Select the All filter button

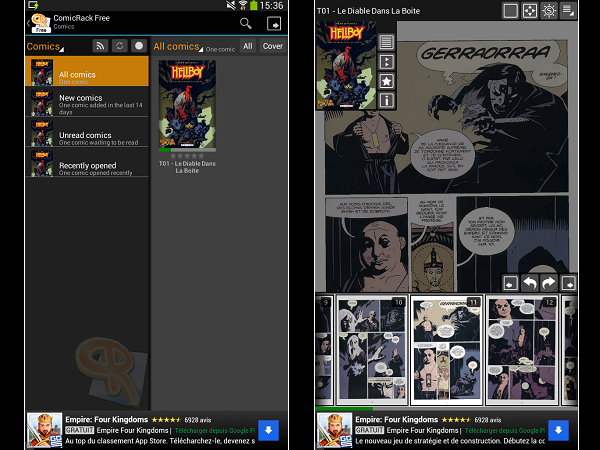point(248,46)
